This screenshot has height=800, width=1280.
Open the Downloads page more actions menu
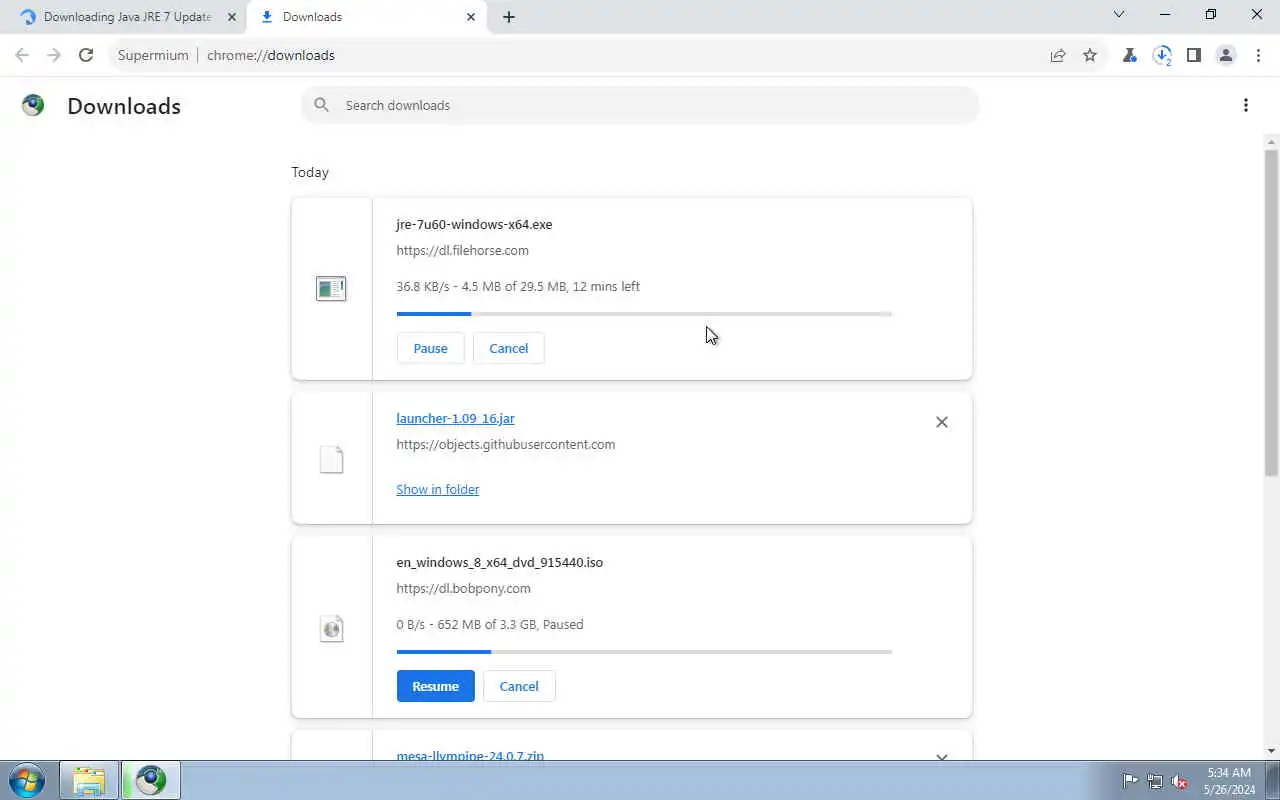[1246, 105]
